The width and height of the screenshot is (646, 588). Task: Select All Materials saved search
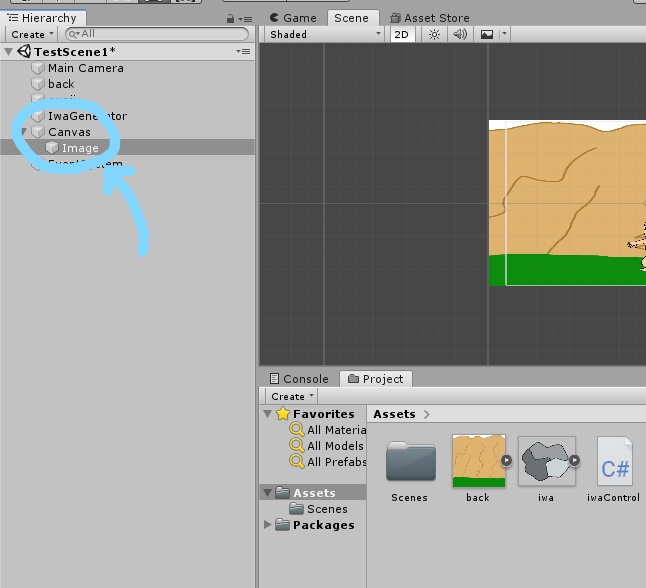(336, 430)
